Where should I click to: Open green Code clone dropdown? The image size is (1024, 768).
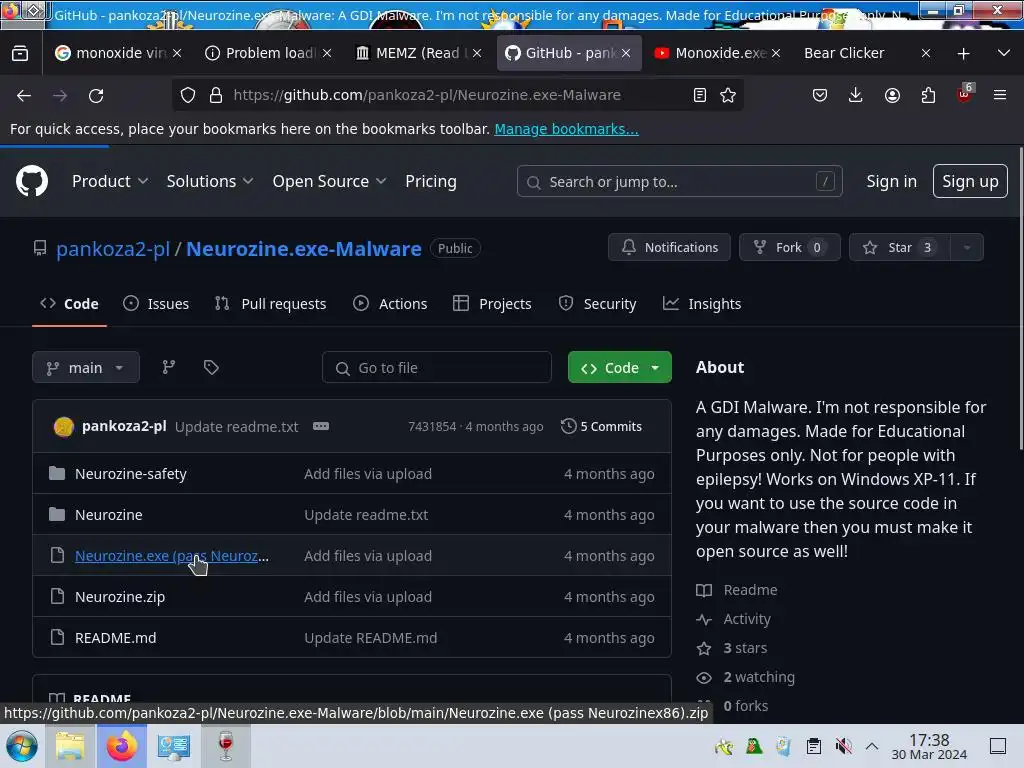(619, 367)
